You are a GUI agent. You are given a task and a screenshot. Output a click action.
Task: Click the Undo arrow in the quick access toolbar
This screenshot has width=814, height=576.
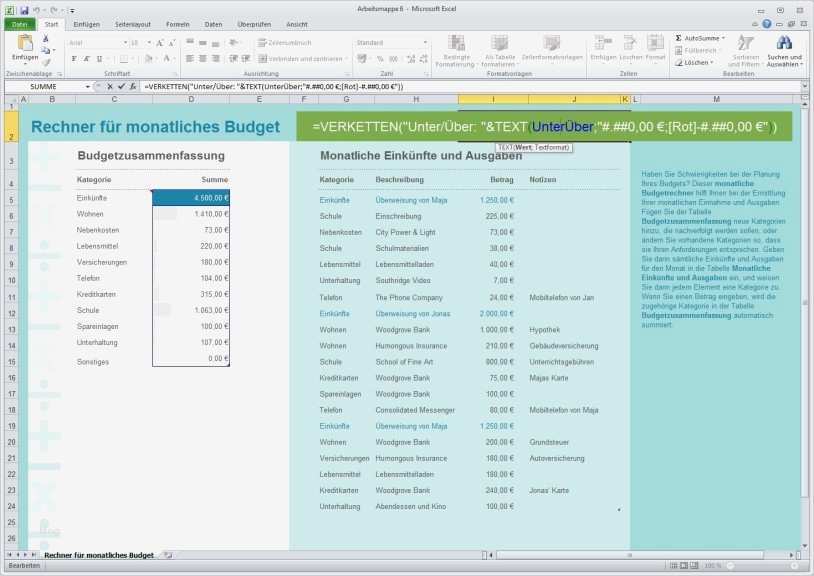coord(36,10)
